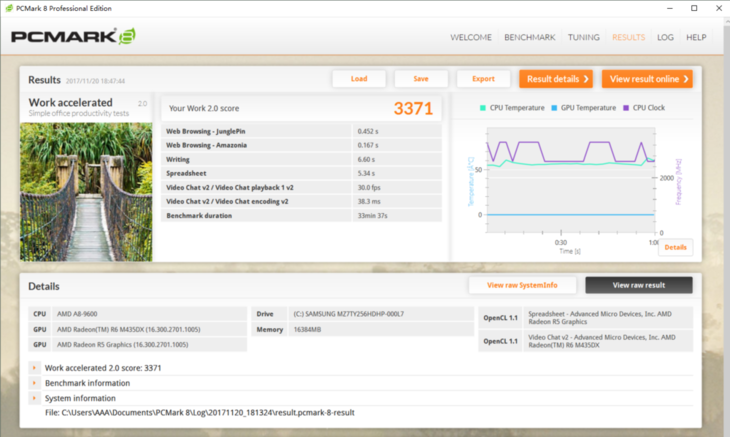730x437 pixels.
Task: Expand the Benchmark information section
Action: point(36,383)
